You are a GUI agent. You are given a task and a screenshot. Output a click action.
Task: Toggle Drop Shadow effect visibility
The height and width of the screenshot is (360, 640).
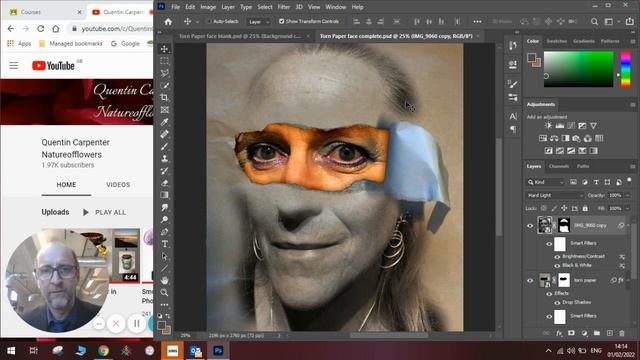(x=557, y=303)
